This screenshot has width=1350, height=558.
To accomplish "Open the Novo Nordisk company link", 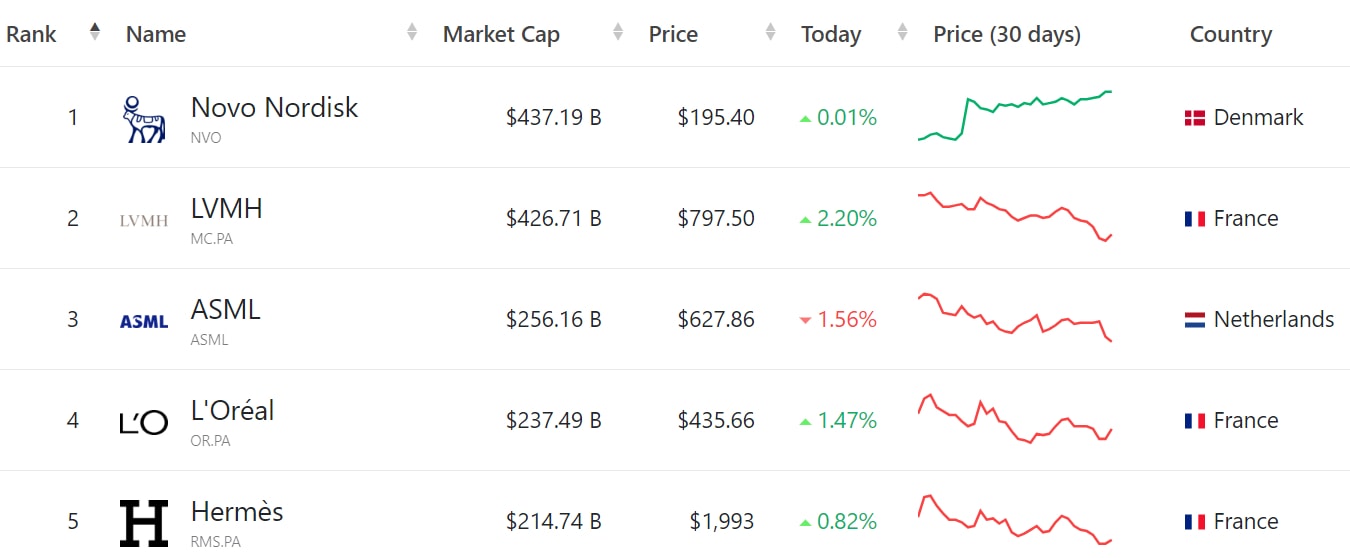I will [274, 108].
